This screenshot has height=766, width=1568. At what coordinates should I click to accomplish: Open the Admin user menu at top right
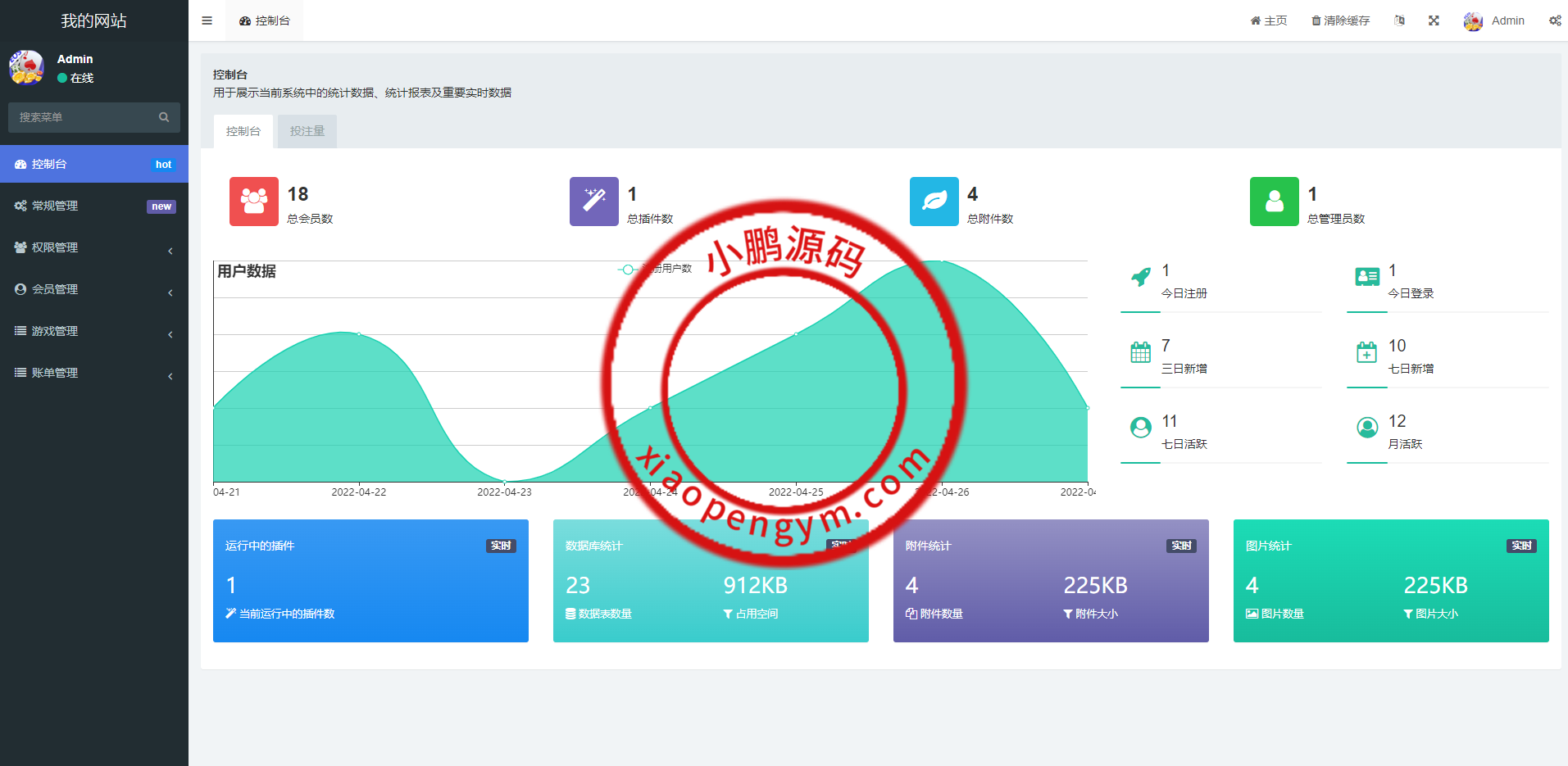point(1494,20)
